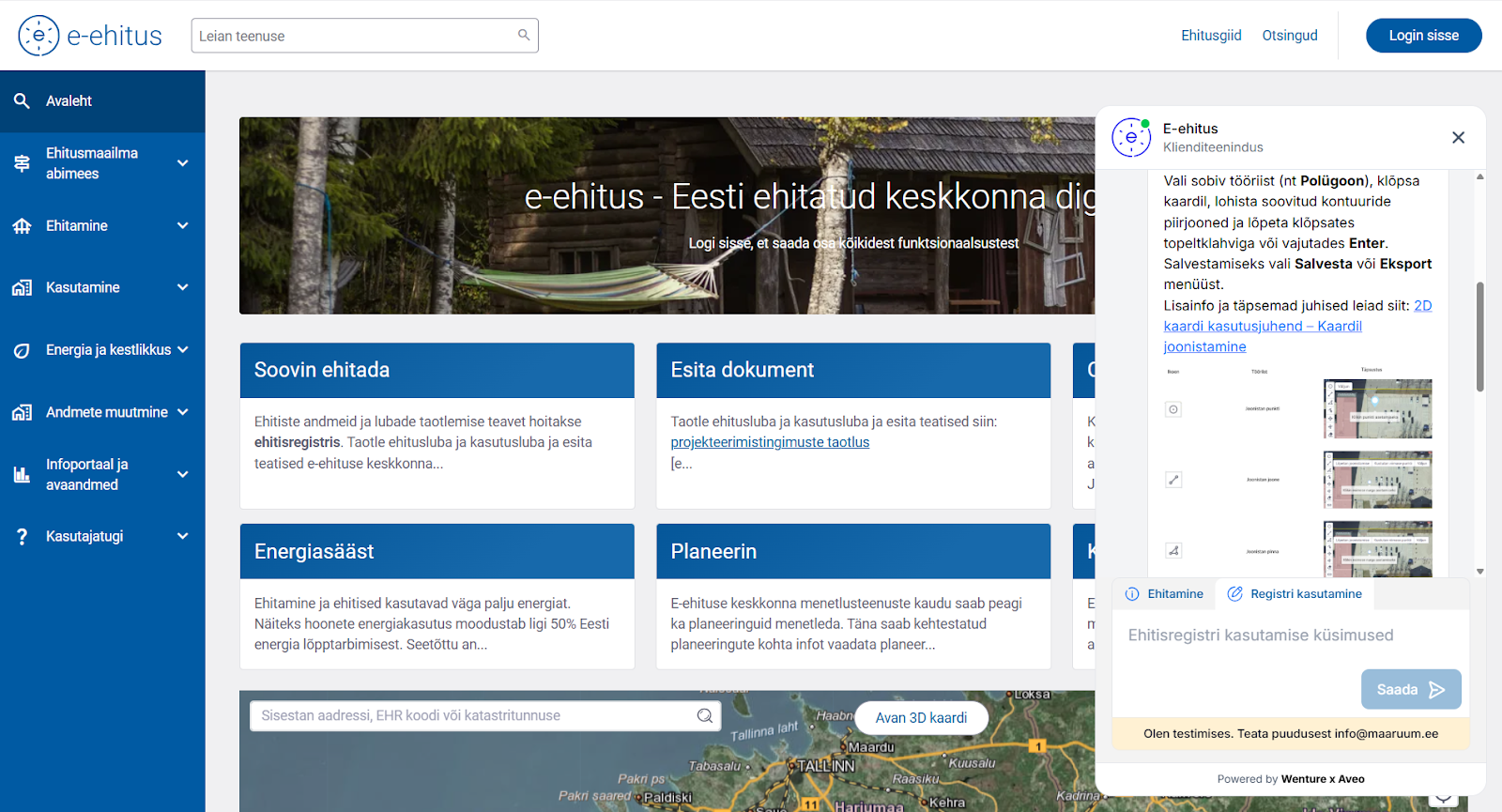Click the E-ehitus chat avatar logo
1502x812 pixels.
pos(1131,137)
